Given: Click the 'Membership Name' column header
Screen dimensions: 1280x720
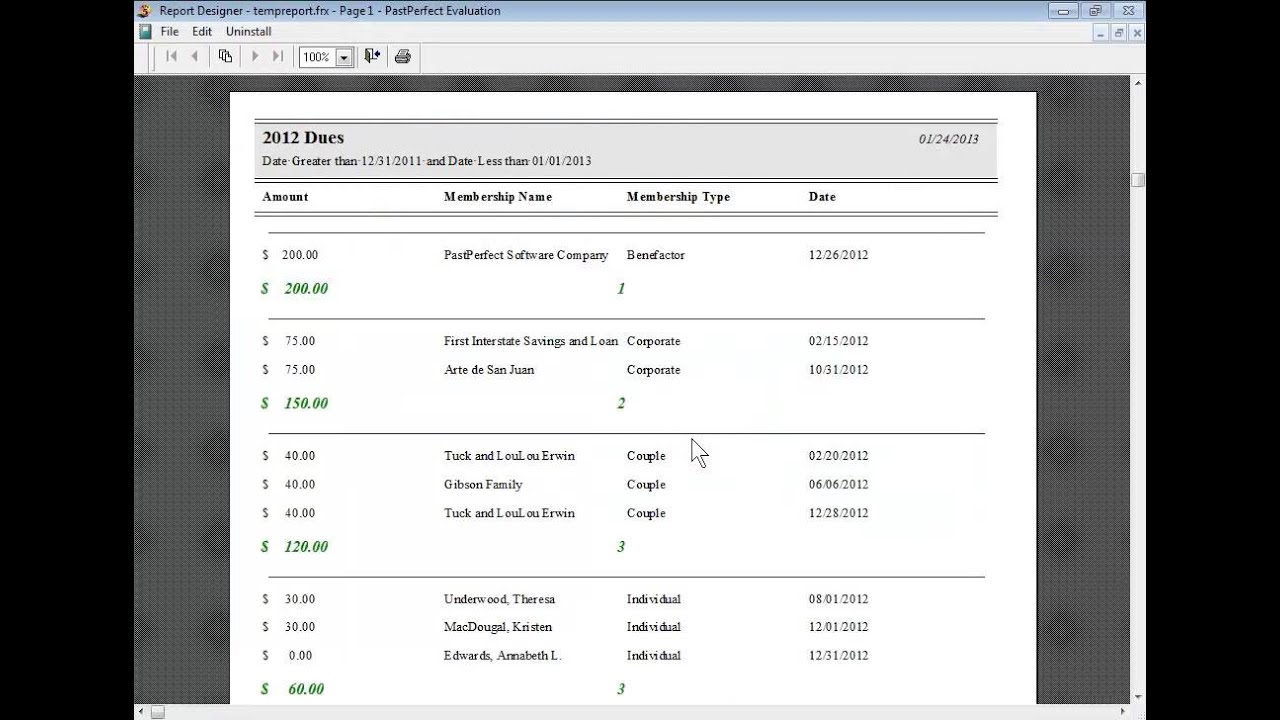Looking at the screenshot, I should pos(498,197).
